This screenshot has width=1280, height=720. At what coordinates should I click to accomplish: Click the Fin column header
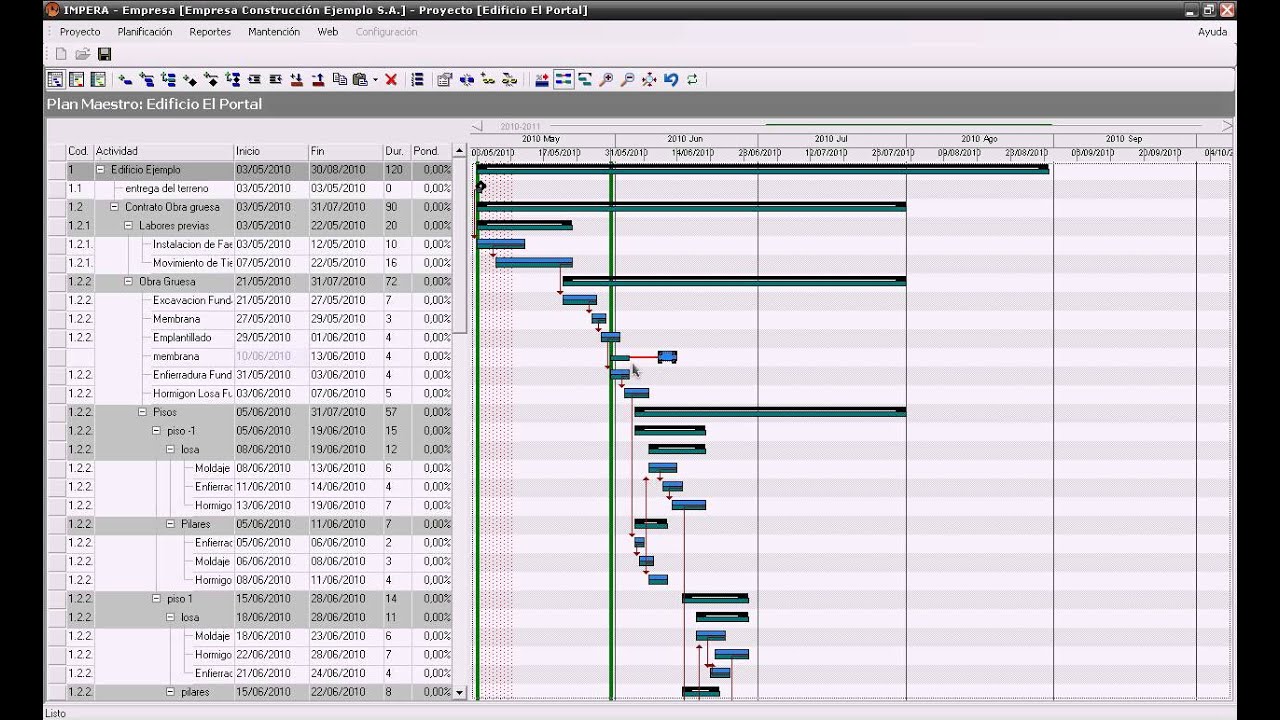click(345, 151)
